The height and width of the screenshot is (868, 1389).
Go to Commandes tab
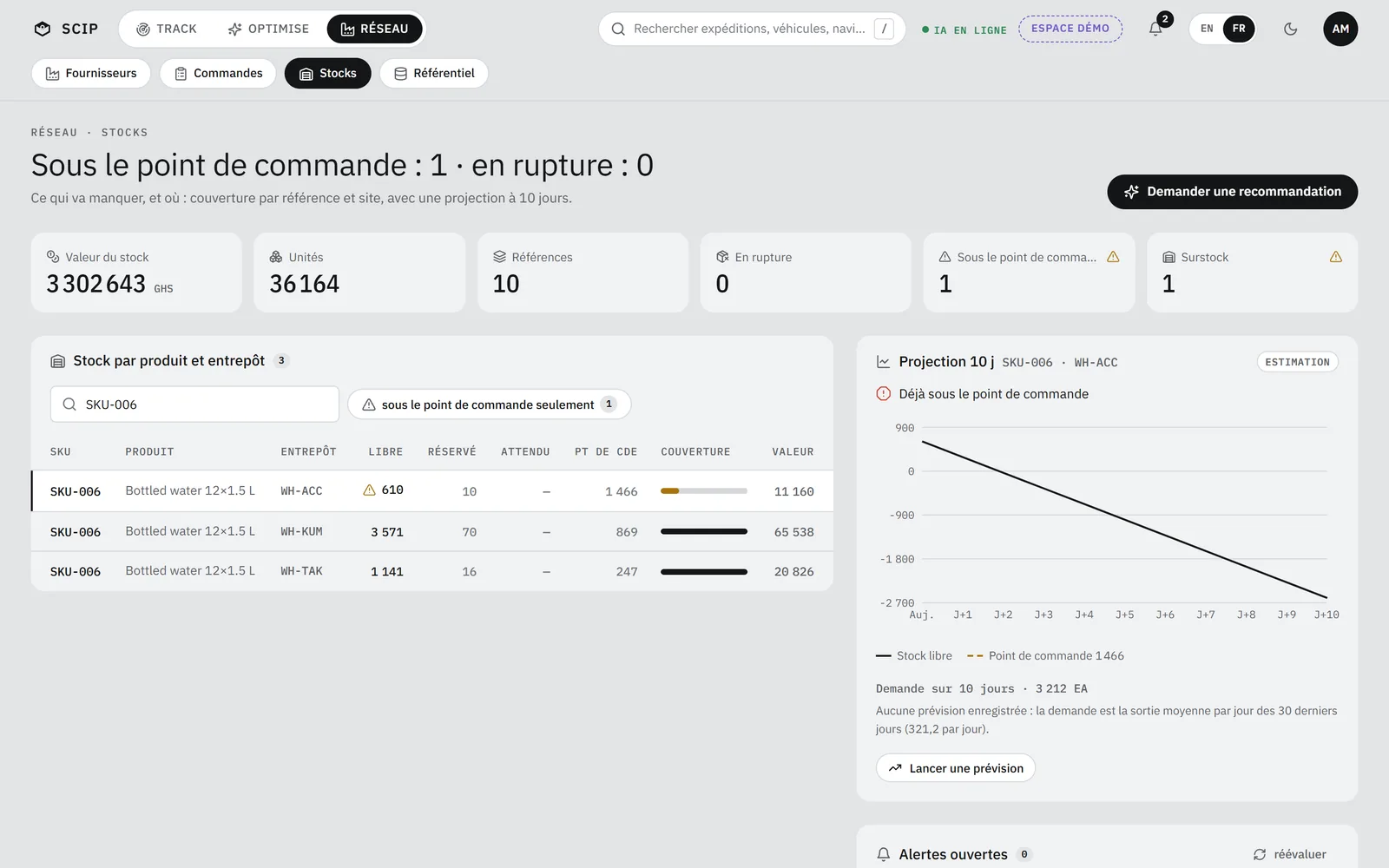click(x=218, y=73)
